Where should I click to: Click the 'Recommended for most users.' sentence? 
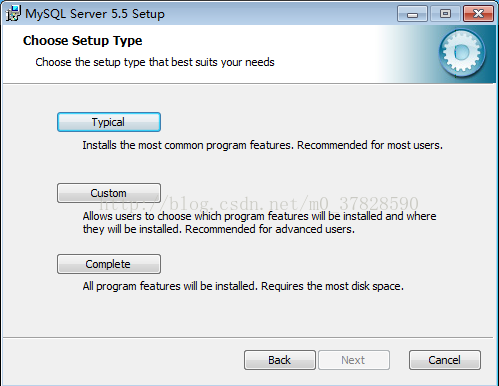[370, 145]
